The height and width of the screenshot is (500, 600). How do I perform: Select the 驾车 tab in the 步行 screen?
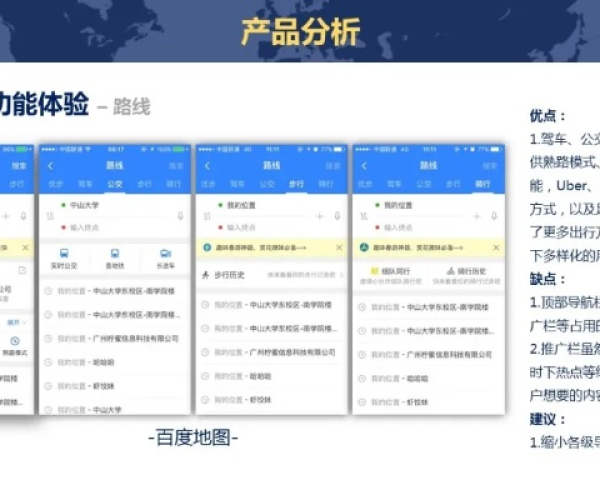click(x=237, y=184)
